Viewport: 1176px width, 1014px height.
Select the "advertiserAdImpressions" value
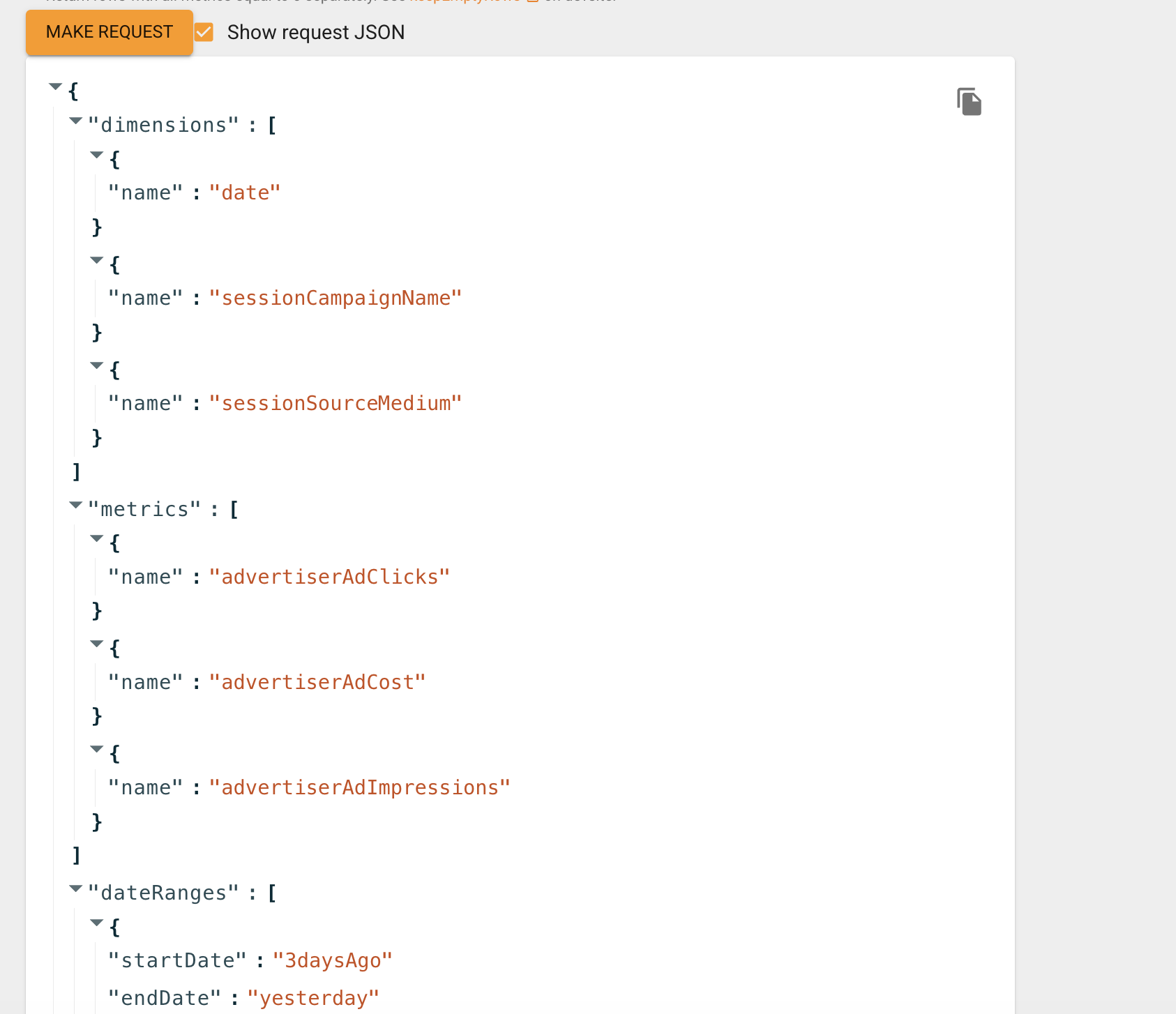[360, 787]
